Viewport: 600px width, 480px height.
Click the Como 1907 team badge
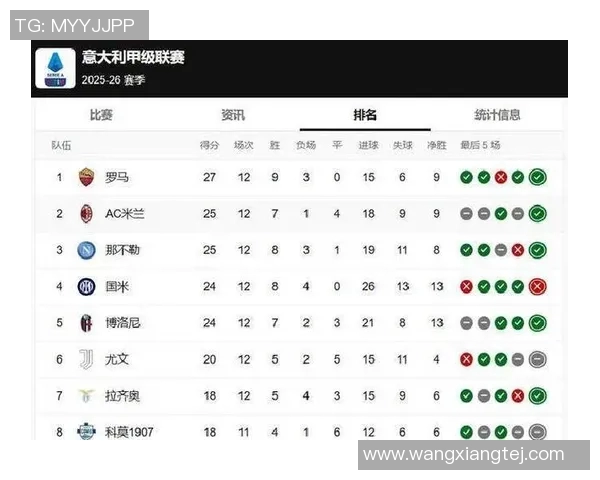pyautogui.click(x=86, y=431)
